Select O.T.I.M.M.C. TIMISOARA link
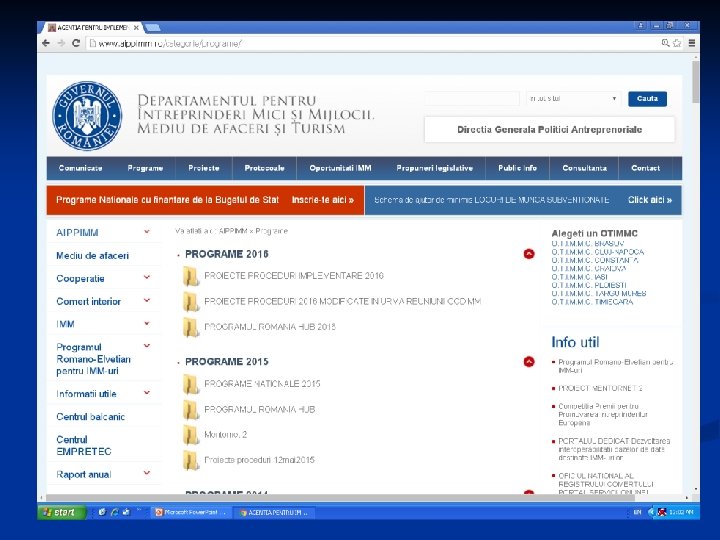The width and height of the screenshot is (720, 540). [x=592, y=302]
